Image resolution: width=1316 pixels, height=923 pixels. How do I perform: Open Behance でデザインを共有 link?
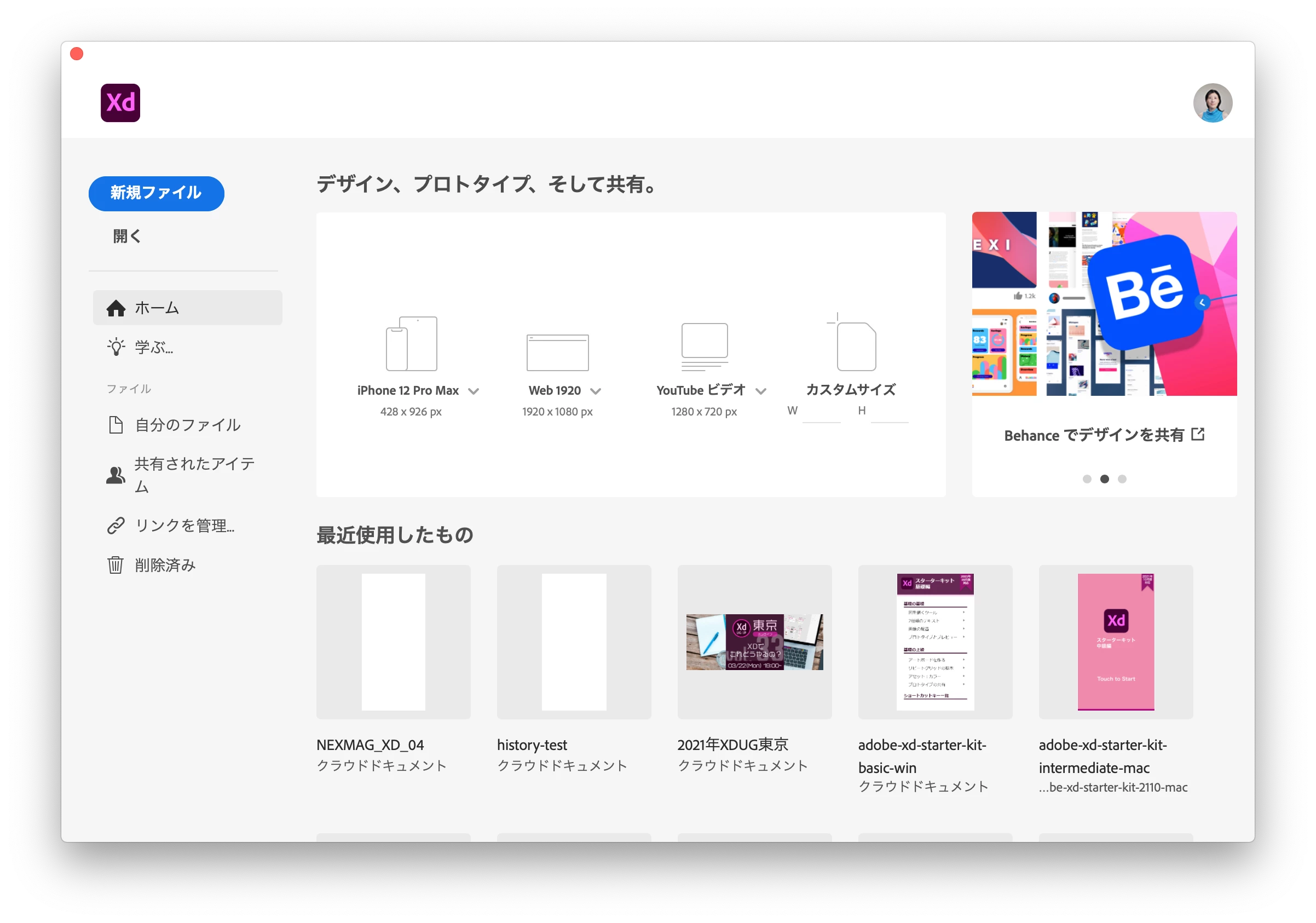pyautogui.click(x=1104, y=435)
